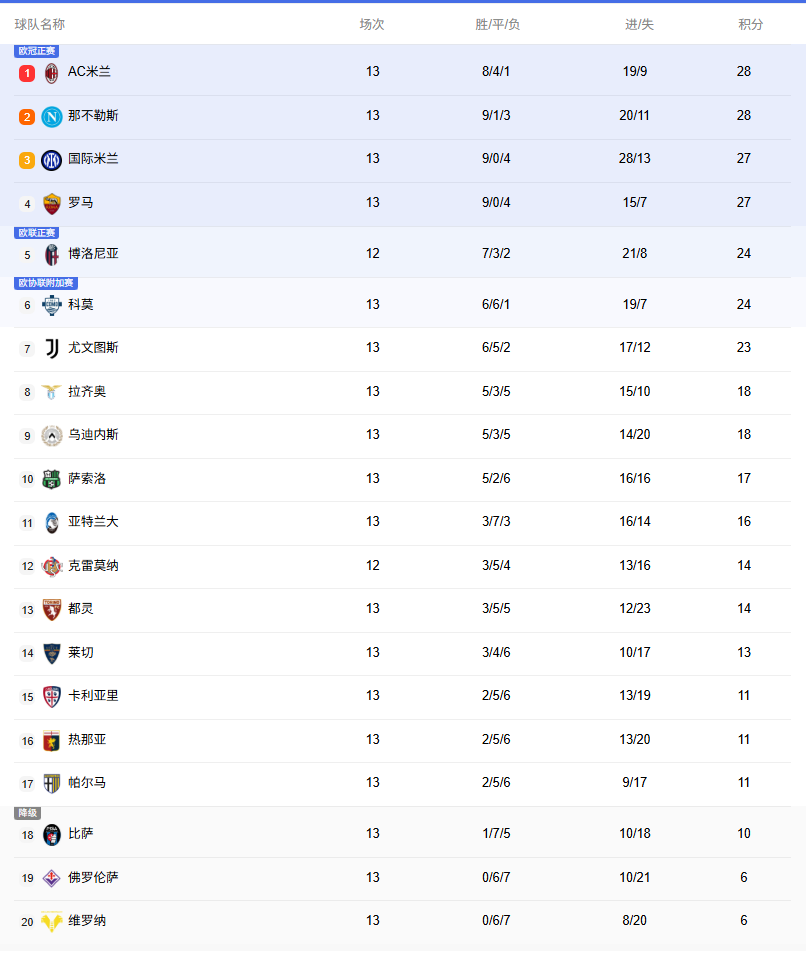The width and height of the screenshot is (811, 962).
Task: Click the 降级 zone tag
Action: click(x=27, y=814)
